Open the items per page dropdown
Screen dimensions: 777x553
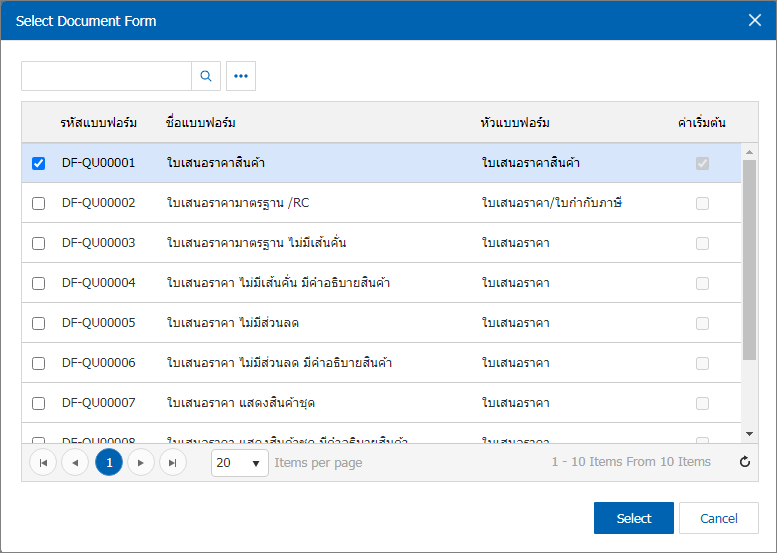[240, 463]
